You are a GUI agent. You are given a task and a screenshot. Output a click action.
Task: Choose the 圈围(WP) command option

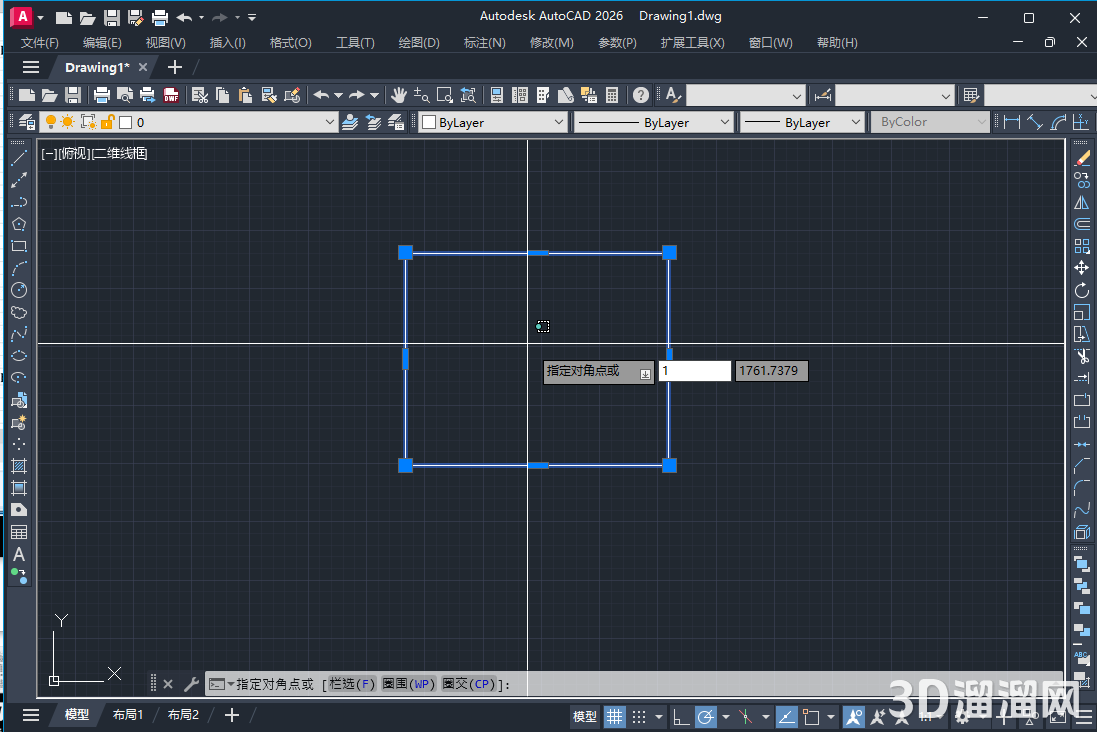409,684
